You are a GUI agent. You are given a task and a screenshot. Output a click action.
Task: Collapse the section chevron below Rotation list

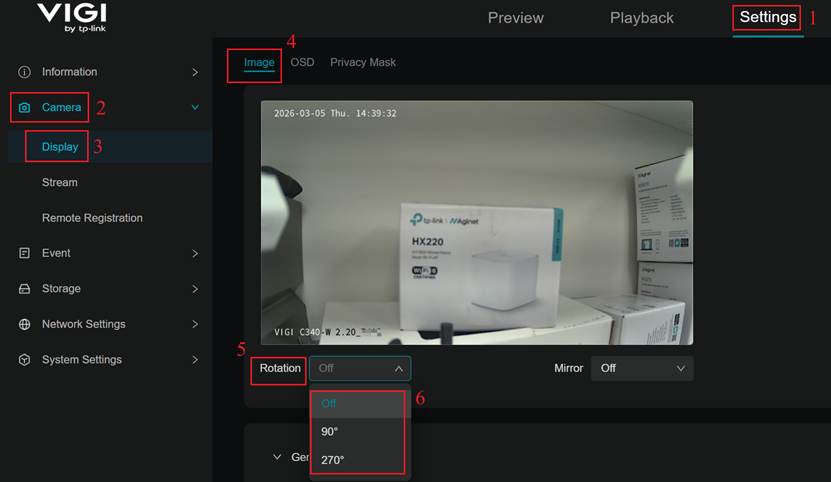(277, 457)
